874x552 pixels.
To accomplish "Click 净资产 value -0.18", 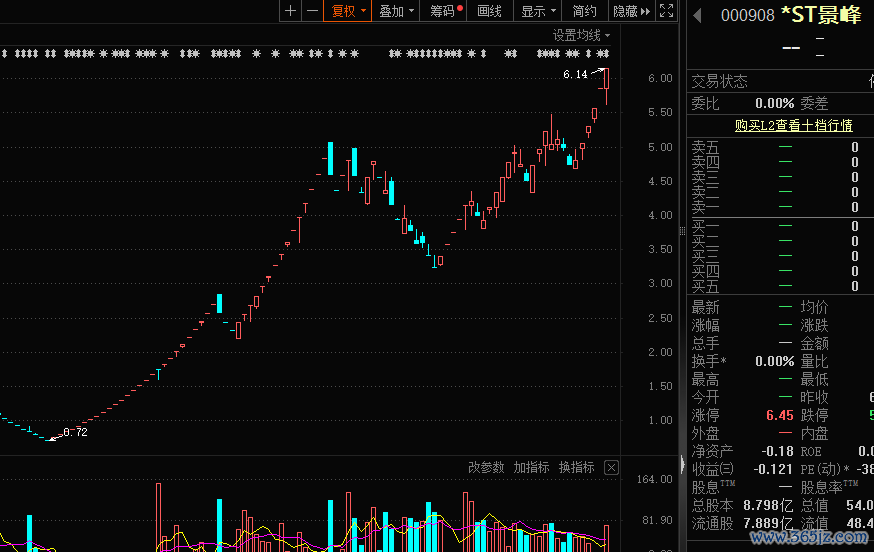I will pyautogui.click(x=777, y=451).
